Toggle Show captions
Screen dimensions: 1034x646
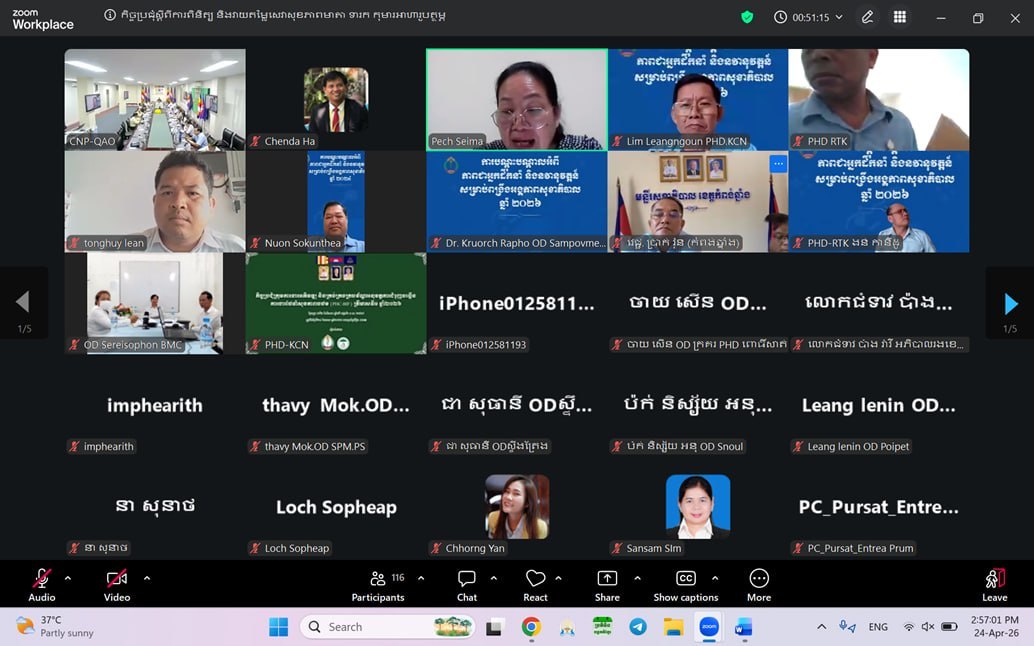(686, 585)
